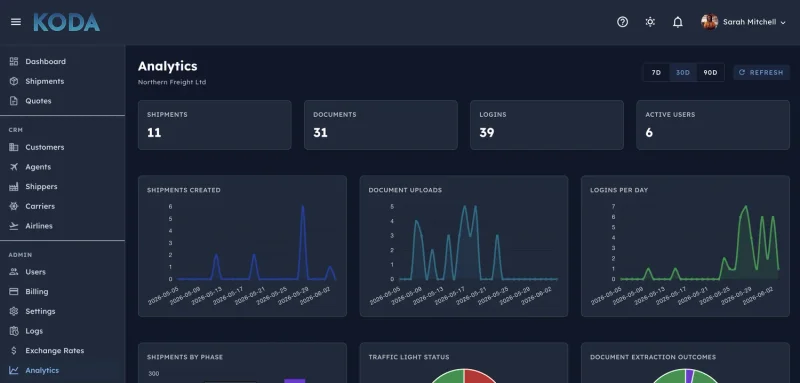Switch range to 90D
This screenshot has height=383, width=800.
710,72
